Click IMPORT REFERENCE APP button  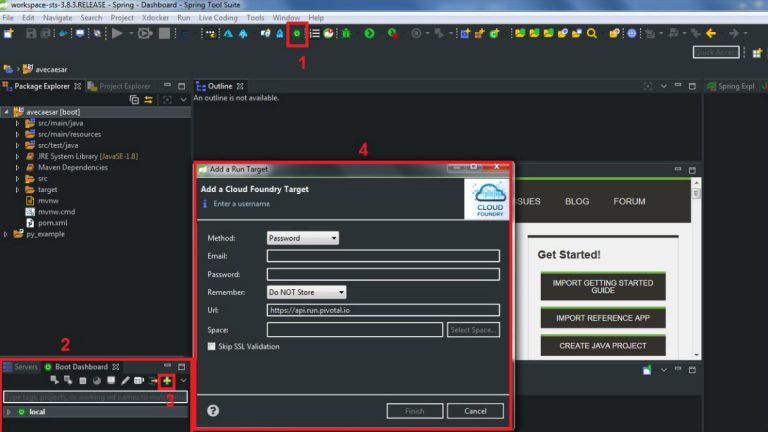pyautogui.click(x=603, y=318)
